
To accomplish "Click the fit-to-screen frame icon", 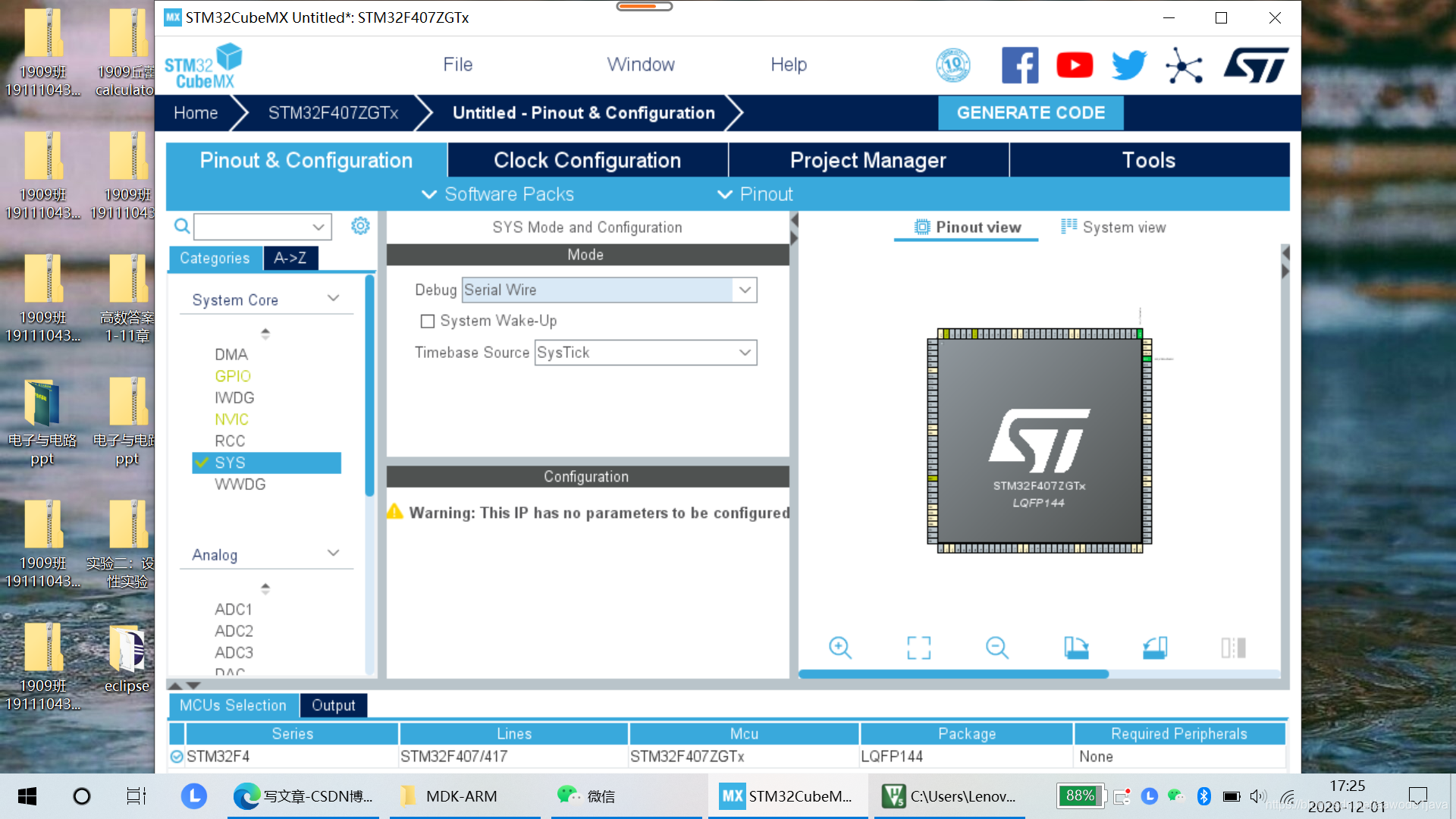I will tap(918, 648).
